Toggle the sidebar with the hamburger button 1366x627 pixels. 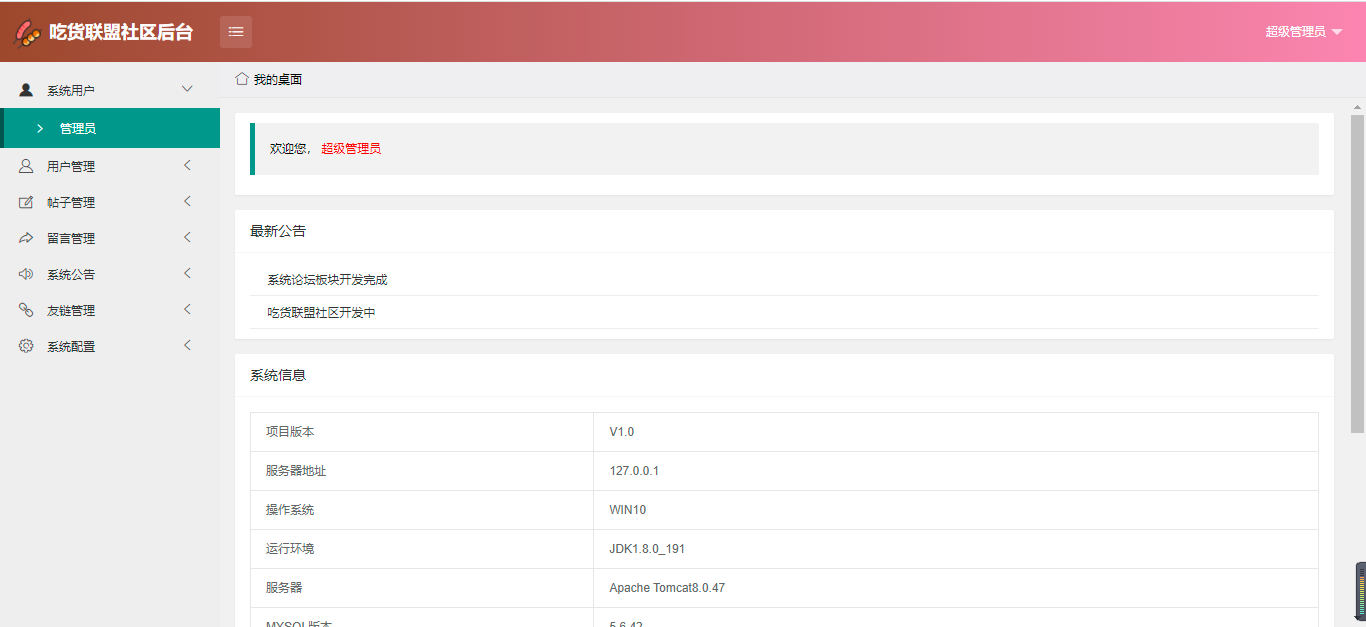tap(236, 32)
